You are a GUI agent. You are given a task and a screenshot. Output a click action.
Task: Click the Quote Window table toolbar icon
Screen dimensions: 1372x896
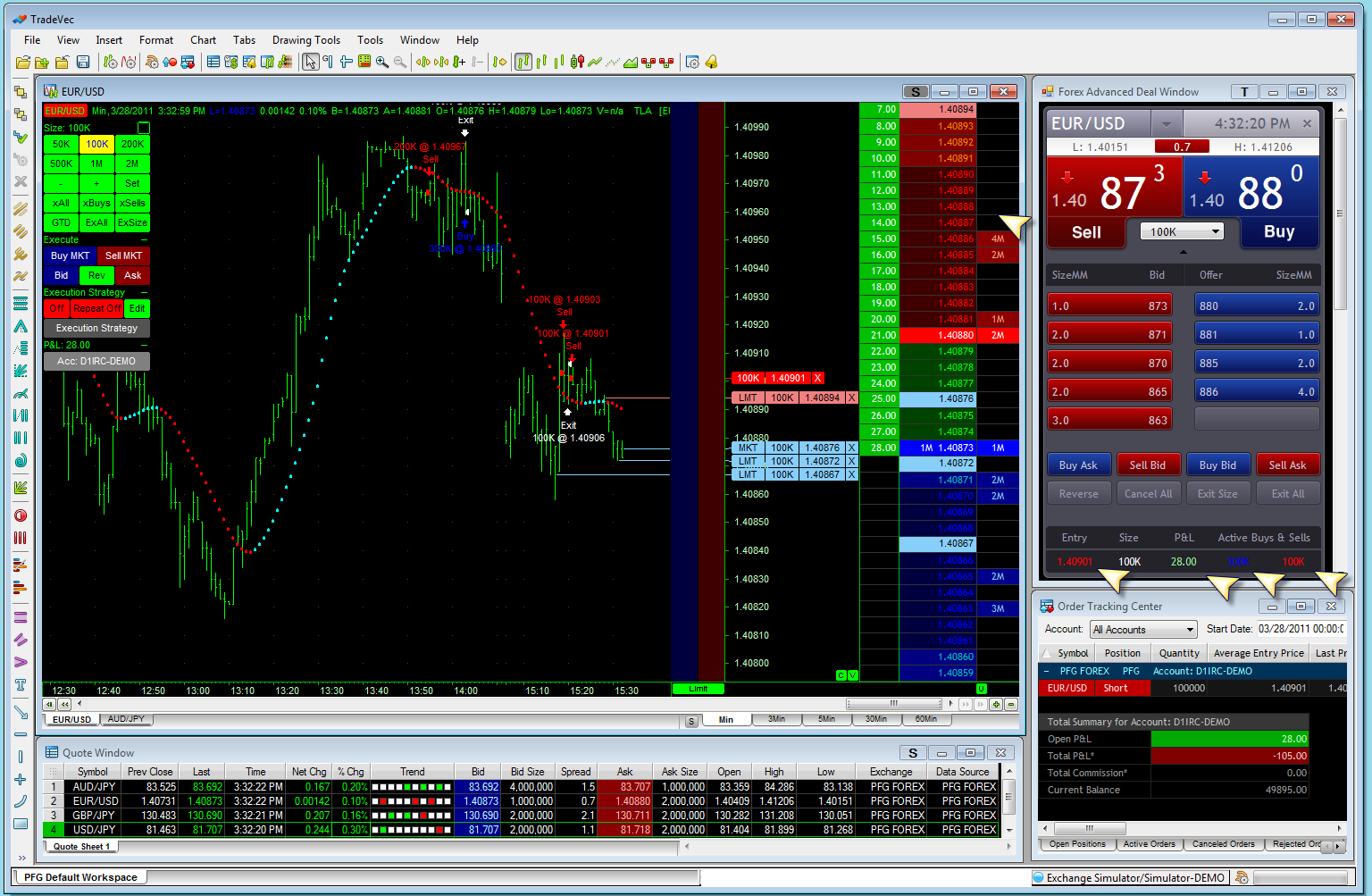(213, 62)
